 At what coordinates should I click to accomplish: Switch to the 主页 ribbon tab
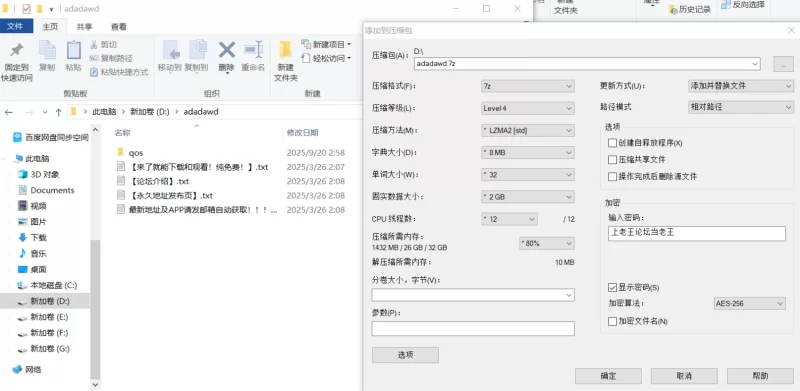[50, 27]
